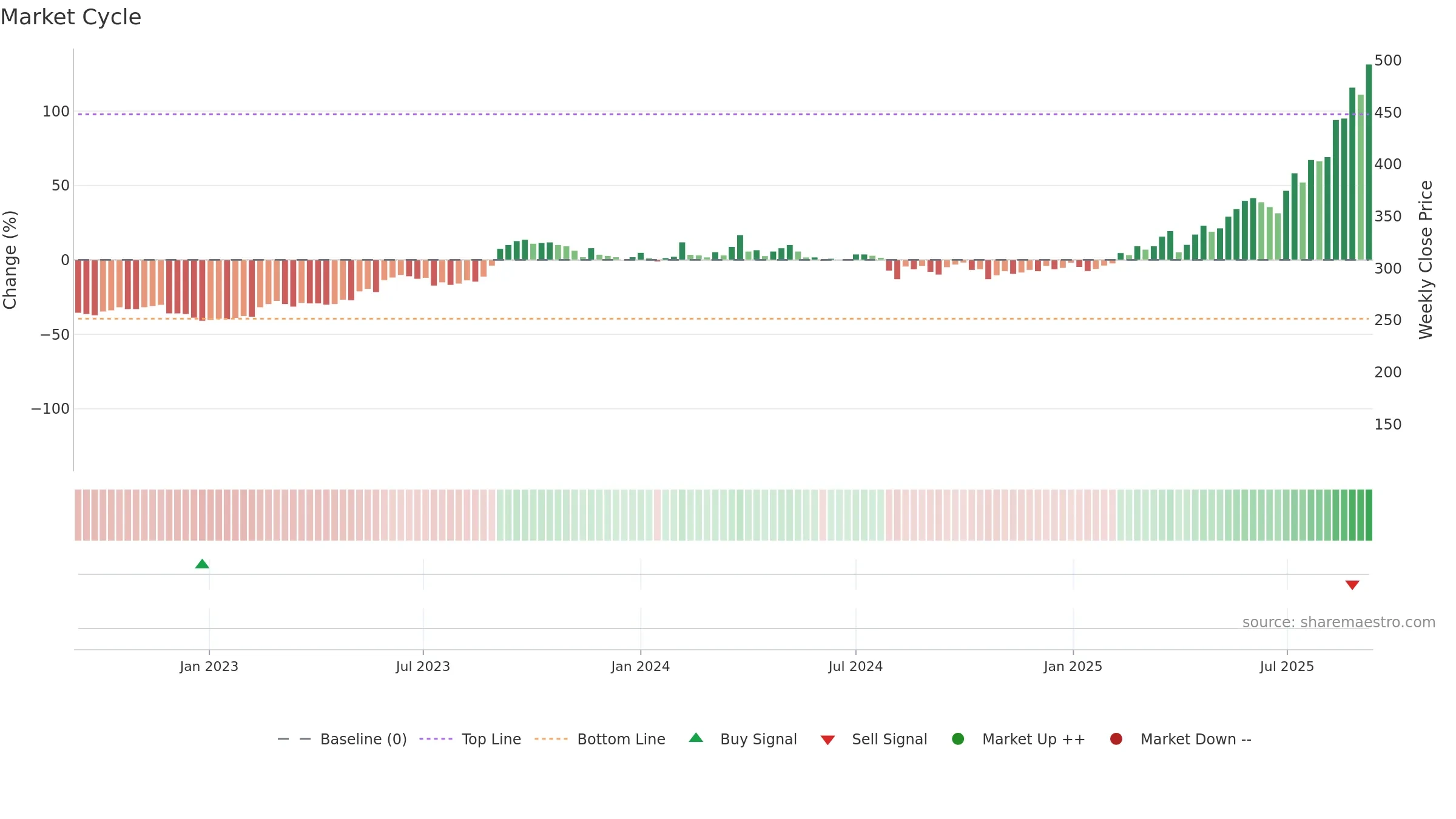Viewport: 1456px width, 819px height.
Task: Click the Jan 2025 axis label
Action: [x=1073, y=667]
